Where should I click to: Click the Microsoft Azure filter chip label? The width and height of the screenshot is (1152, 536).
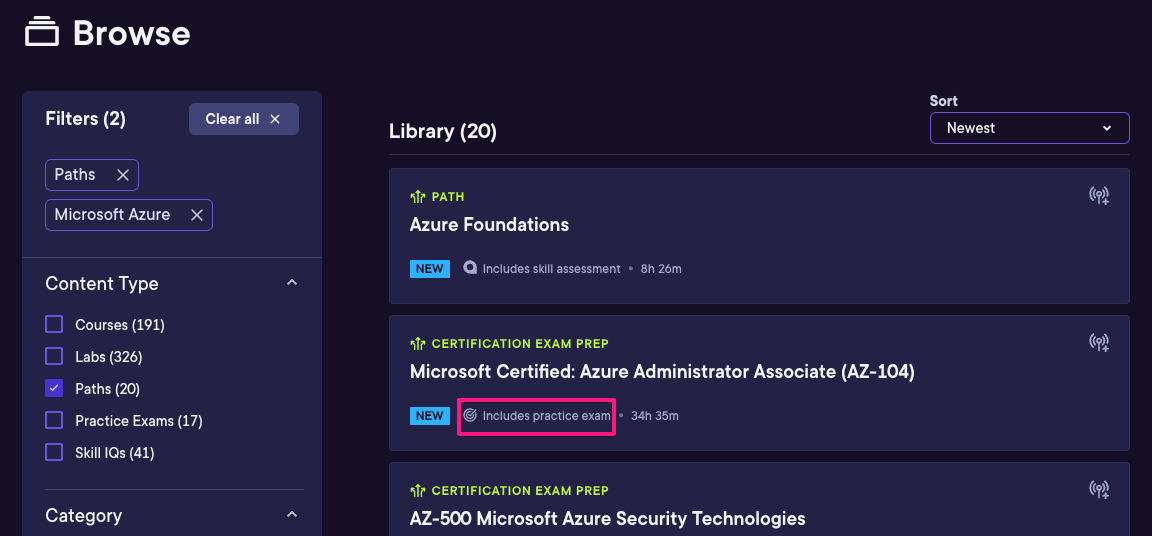point(112,215)
